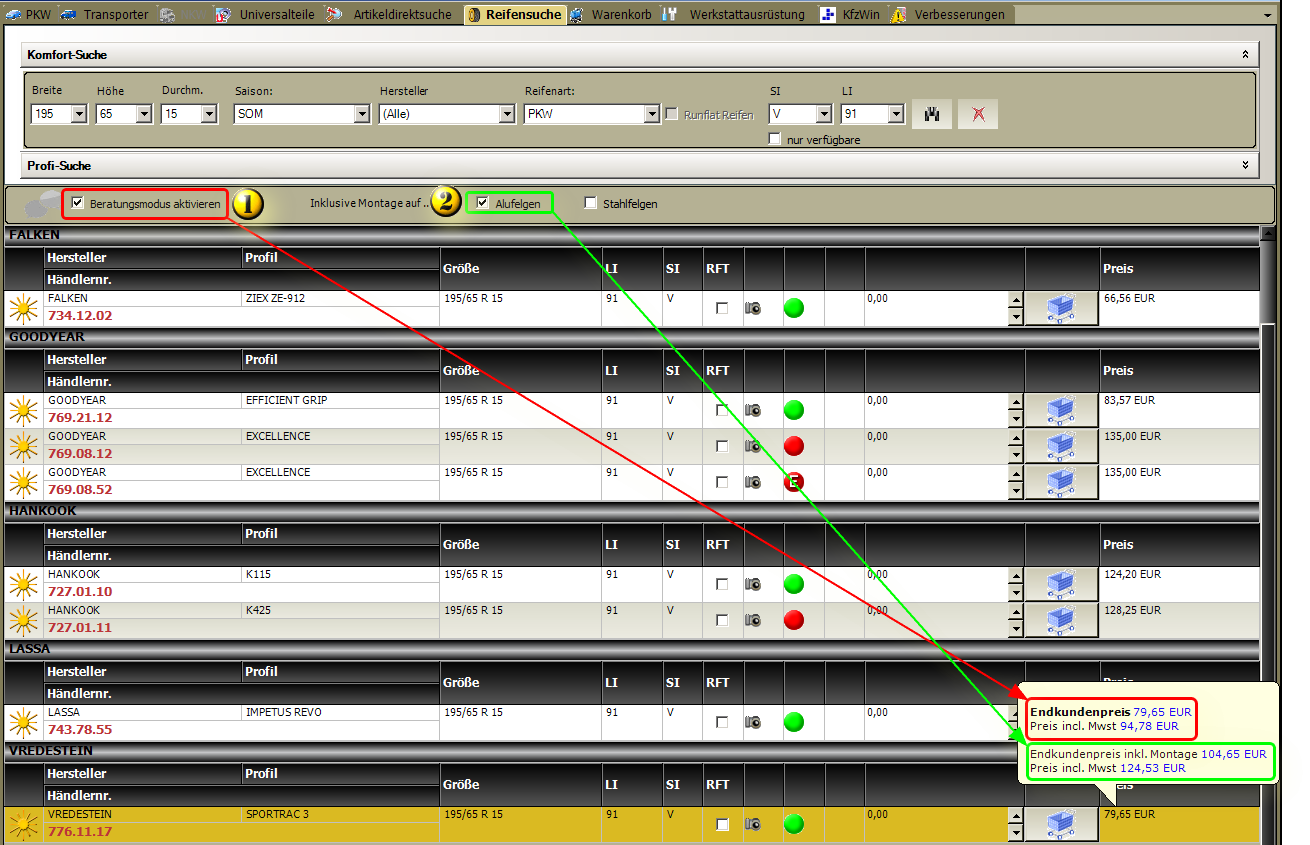This screenshot has width=1310, height=845.
Task: Open camera image for GOODYEAR EXCELLENCE 769.08.12
Action: [x=753, y=447]
